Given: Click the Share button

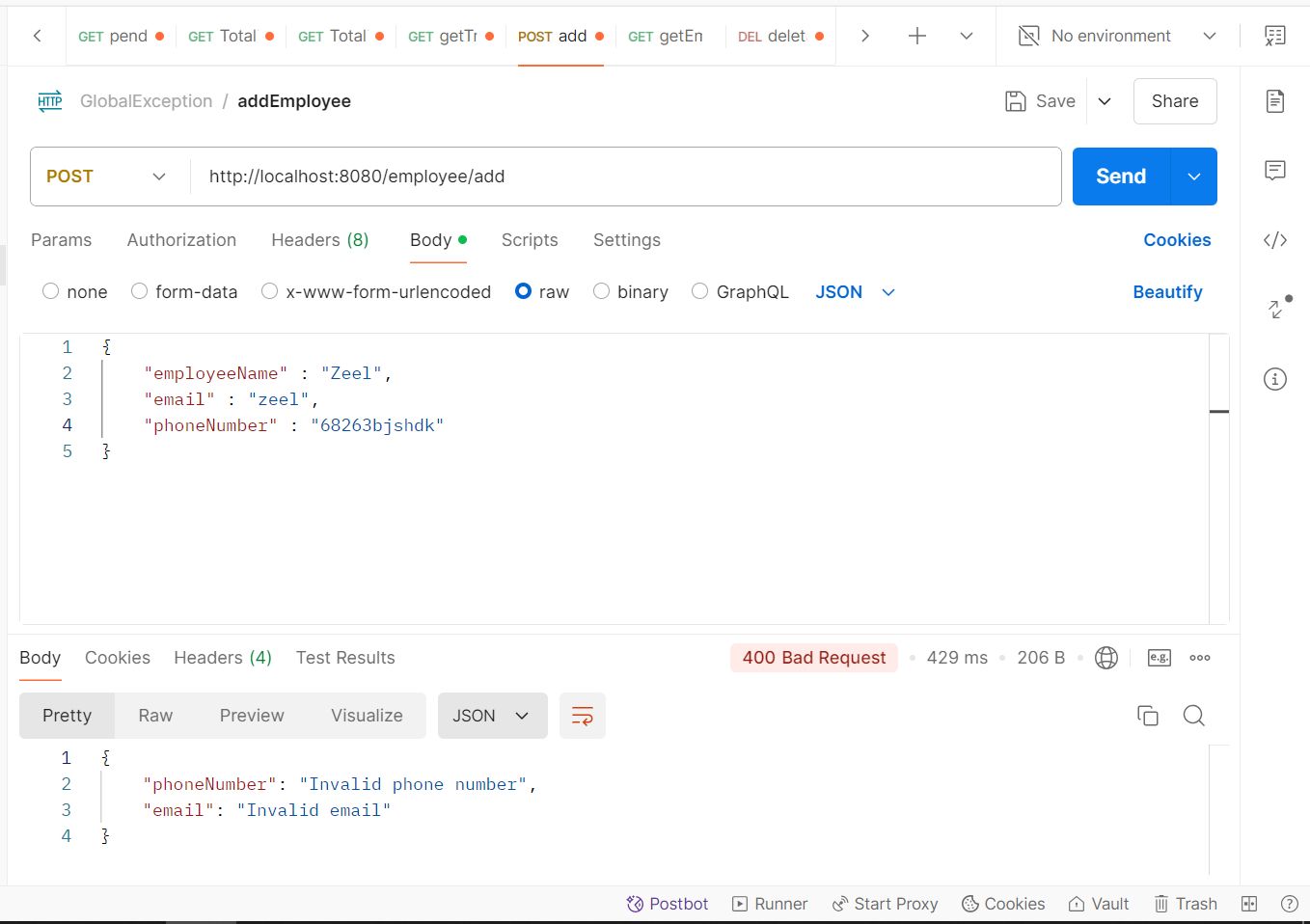Looking at the screenshot, I should click(1175, 101).
